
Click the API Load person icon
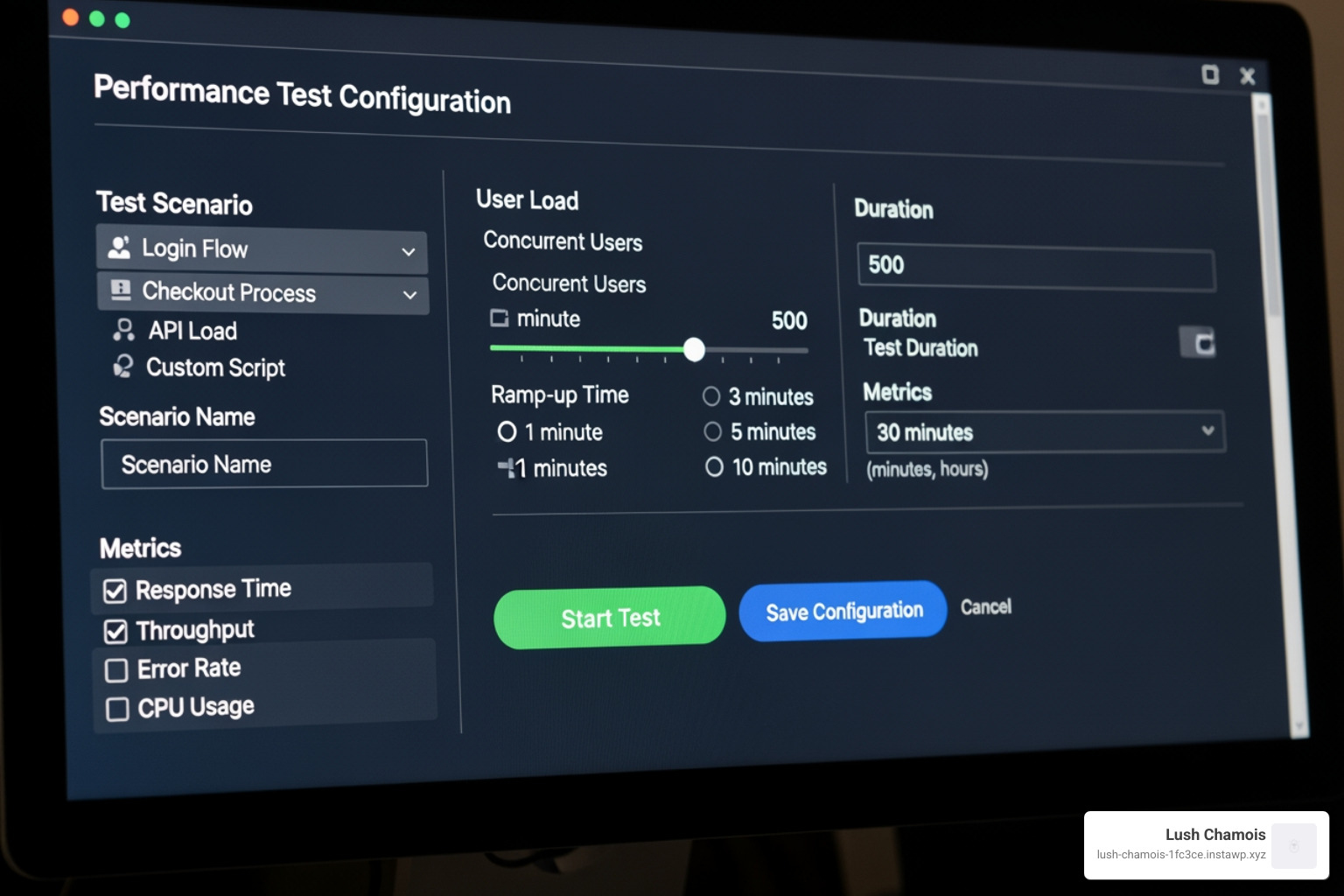pyautogui.click(x=124, y=330)
